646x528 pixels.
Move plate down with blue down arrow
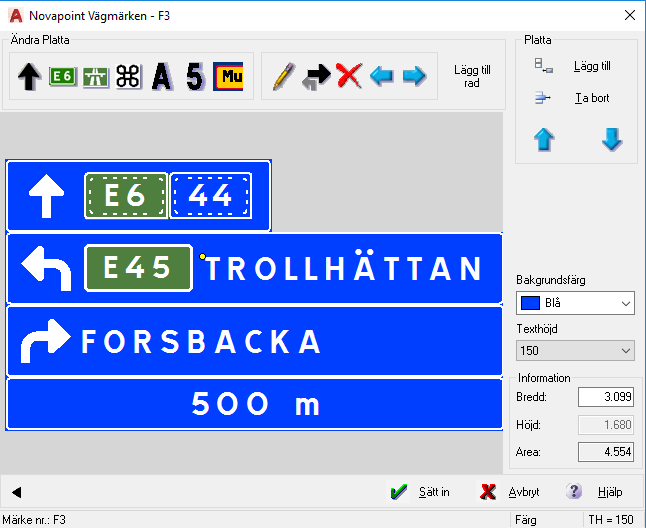pos(612,140)
